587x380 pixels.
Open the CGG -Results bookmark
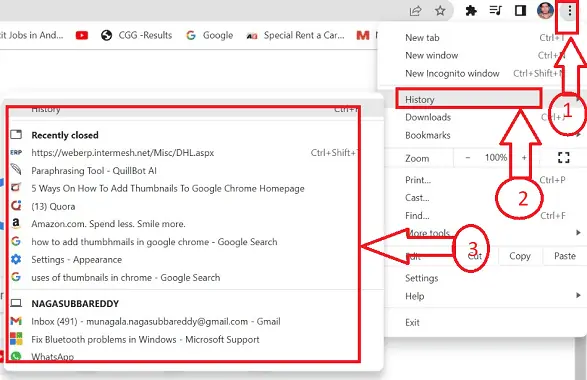tap(136, 35)
